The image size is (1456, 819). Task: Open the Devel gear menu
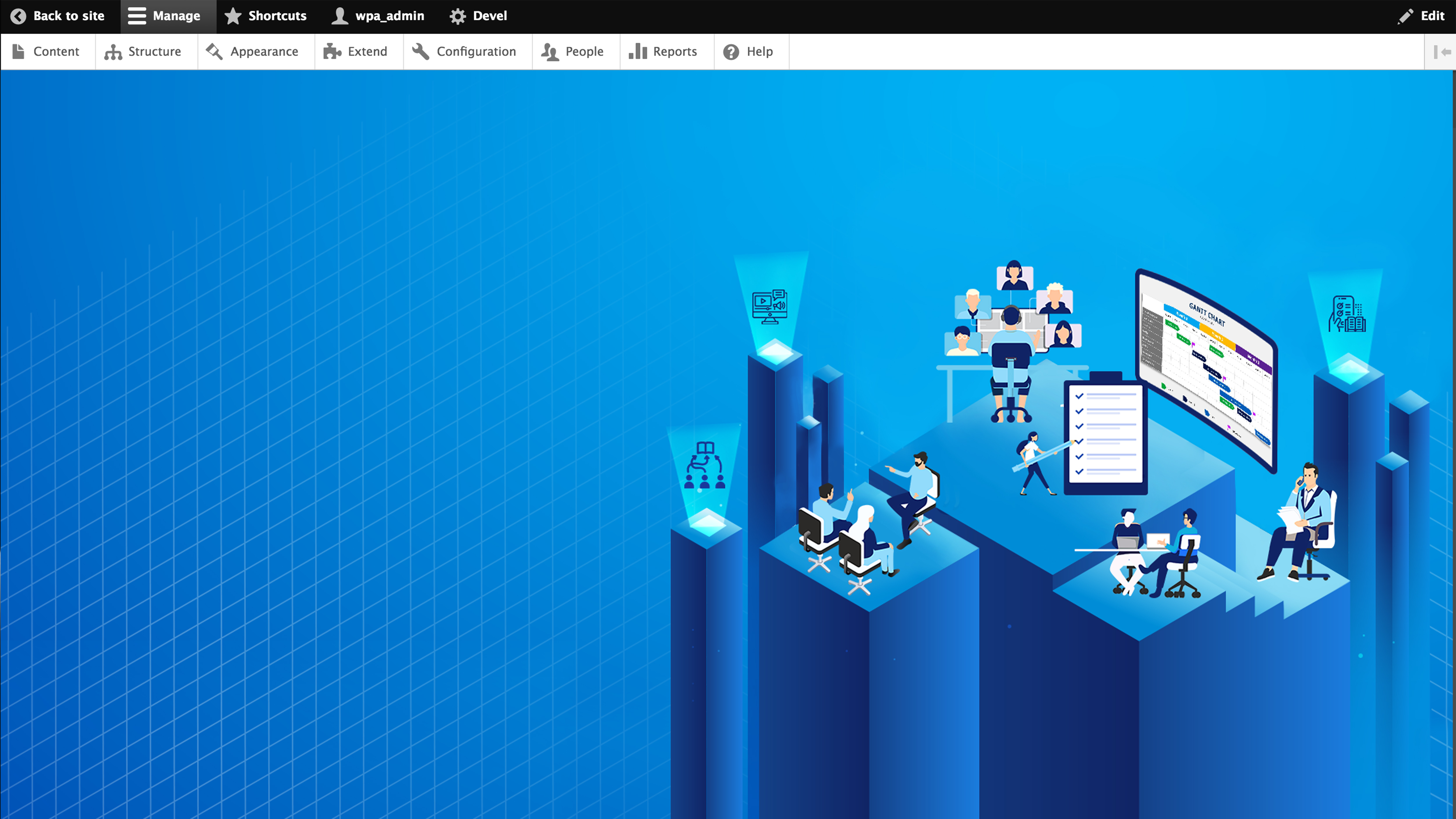coord(458,16)
